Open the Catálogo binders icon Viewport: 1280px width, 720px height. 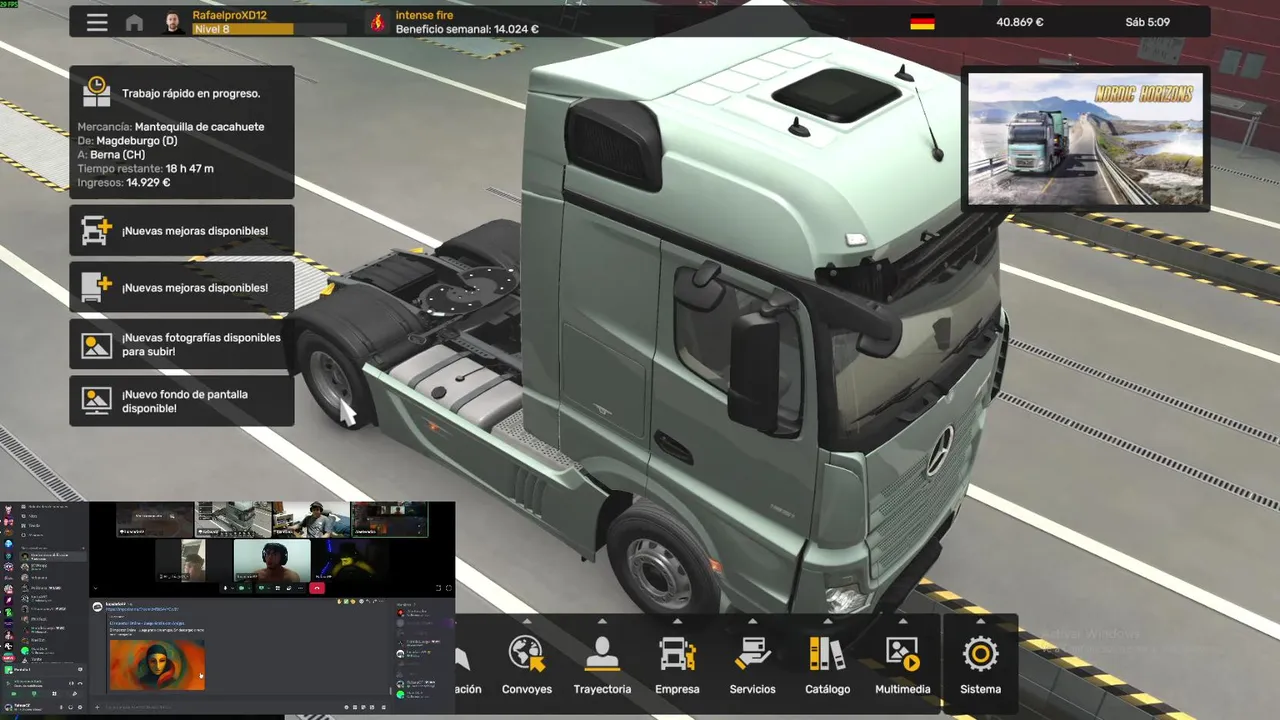[x=827, y=654]
